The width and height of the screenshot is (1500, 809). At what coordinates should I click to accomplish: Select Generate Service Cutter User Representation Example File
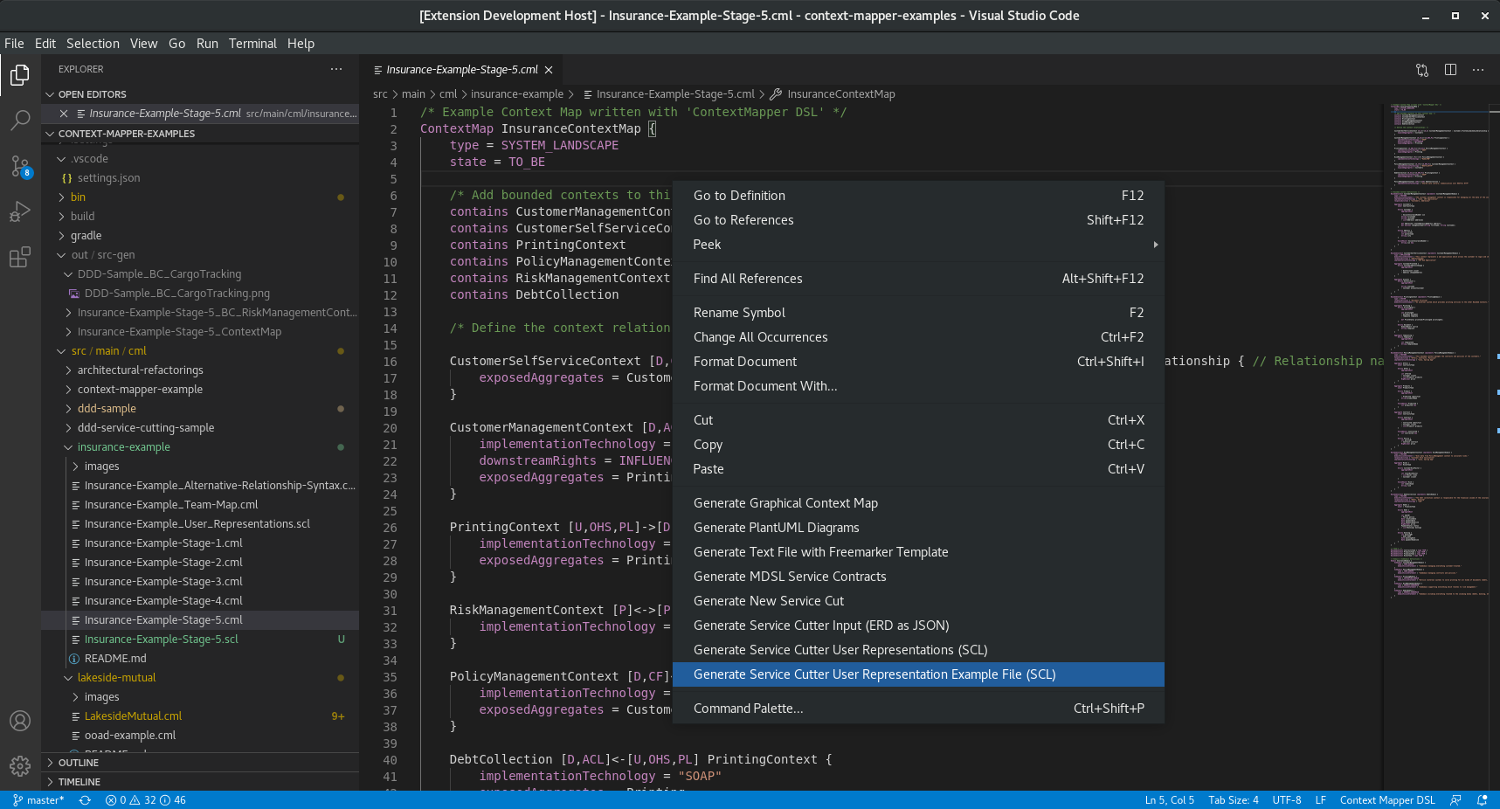(918, 674)
